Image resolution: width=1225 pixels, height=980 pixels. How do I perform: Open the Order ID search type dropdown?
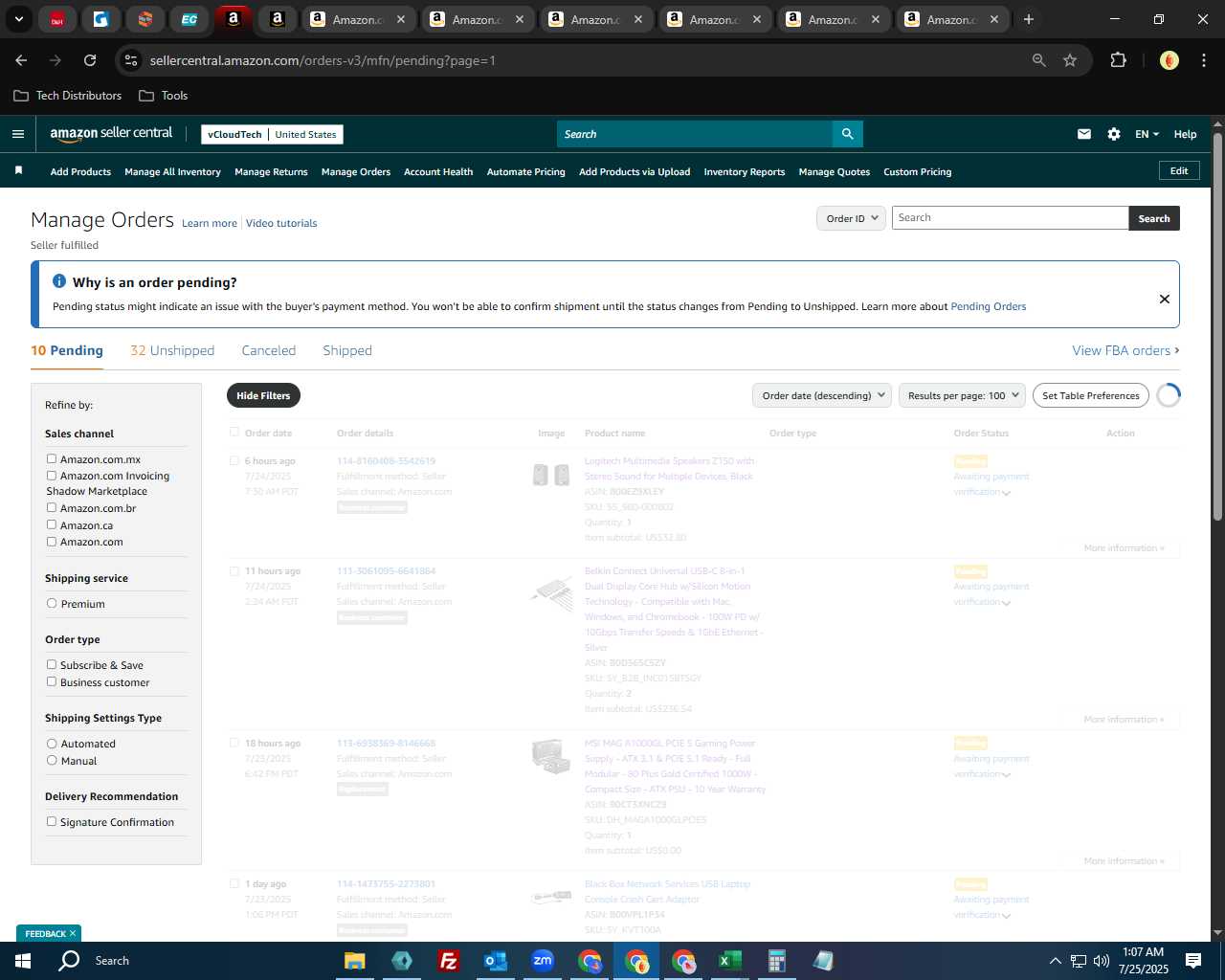tap(851, 218)
